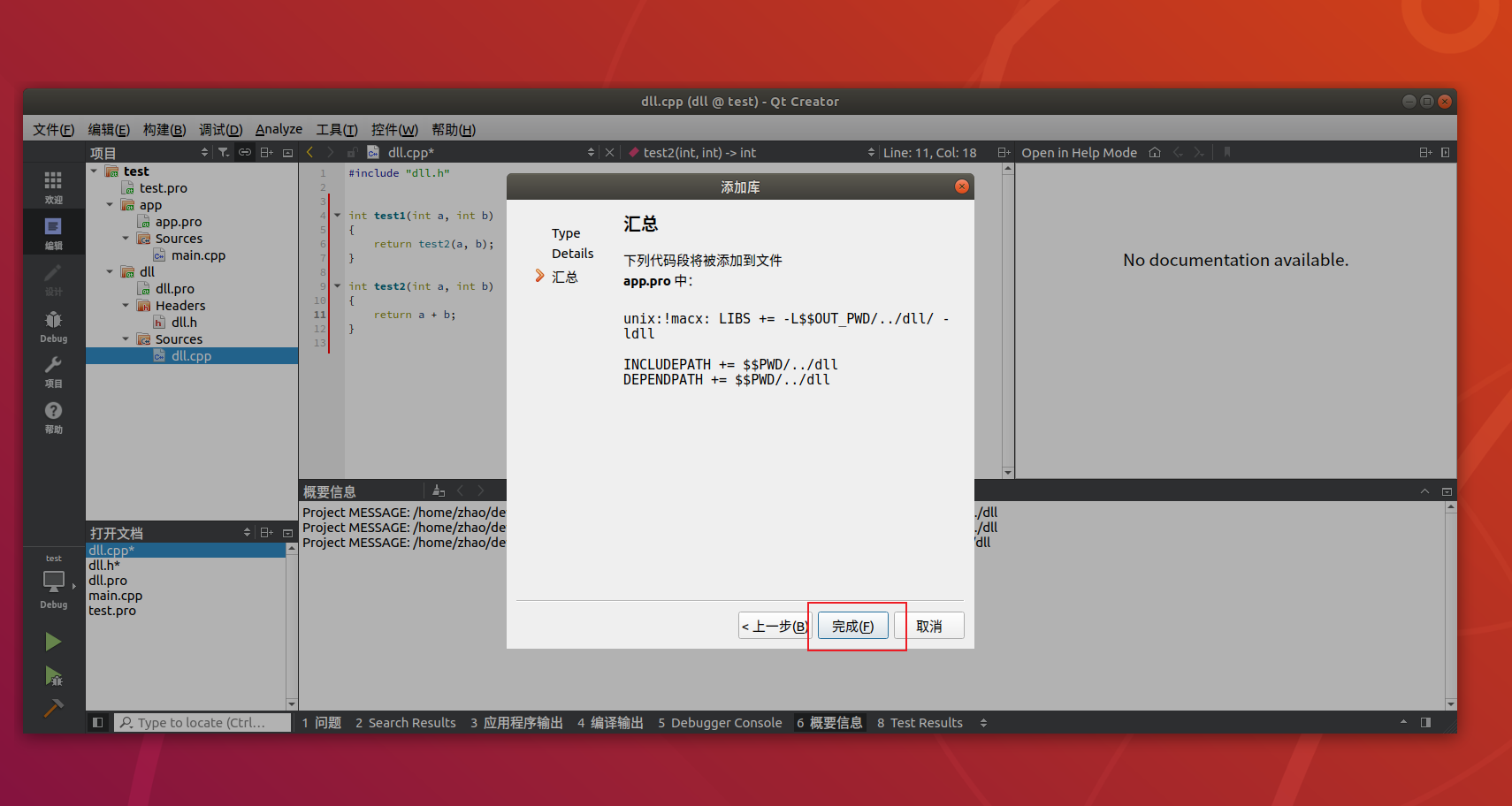Open the 文件(F) menu
Image resolution: width=1512 pixels, height=806 pixels.
53,129
